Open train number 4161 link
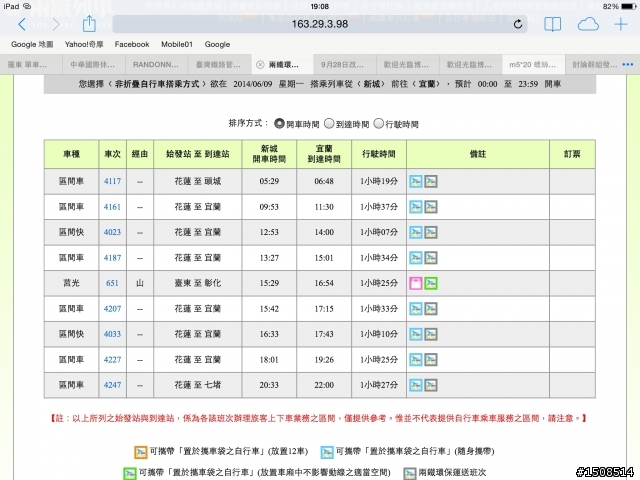 112,207
